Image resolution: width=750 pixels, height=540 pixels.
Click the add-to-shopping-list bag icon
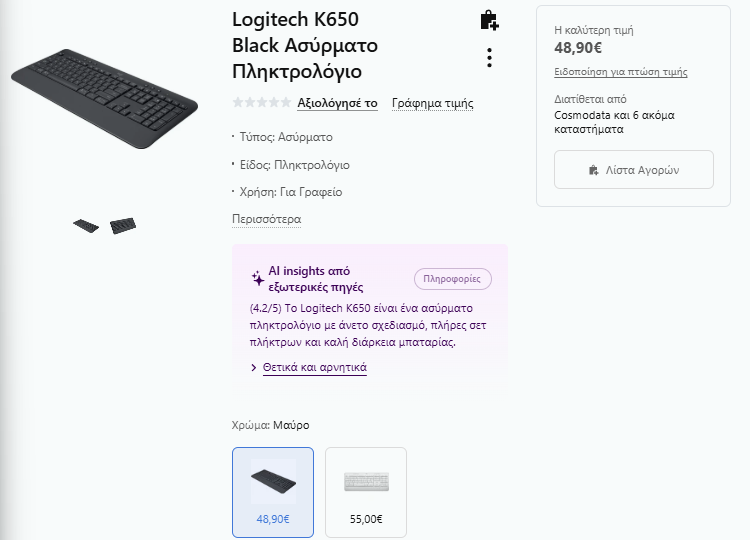click(x=489, y=20)
